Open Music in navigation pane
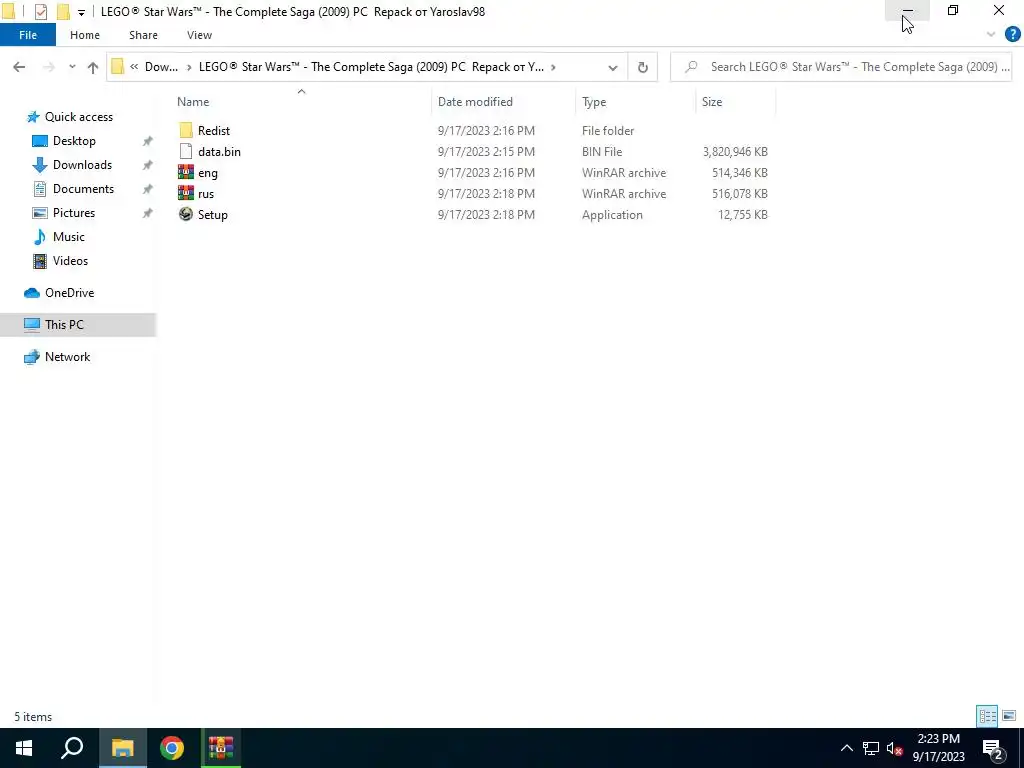This screenshot has width=1024, height=768. tap(69, 236)
